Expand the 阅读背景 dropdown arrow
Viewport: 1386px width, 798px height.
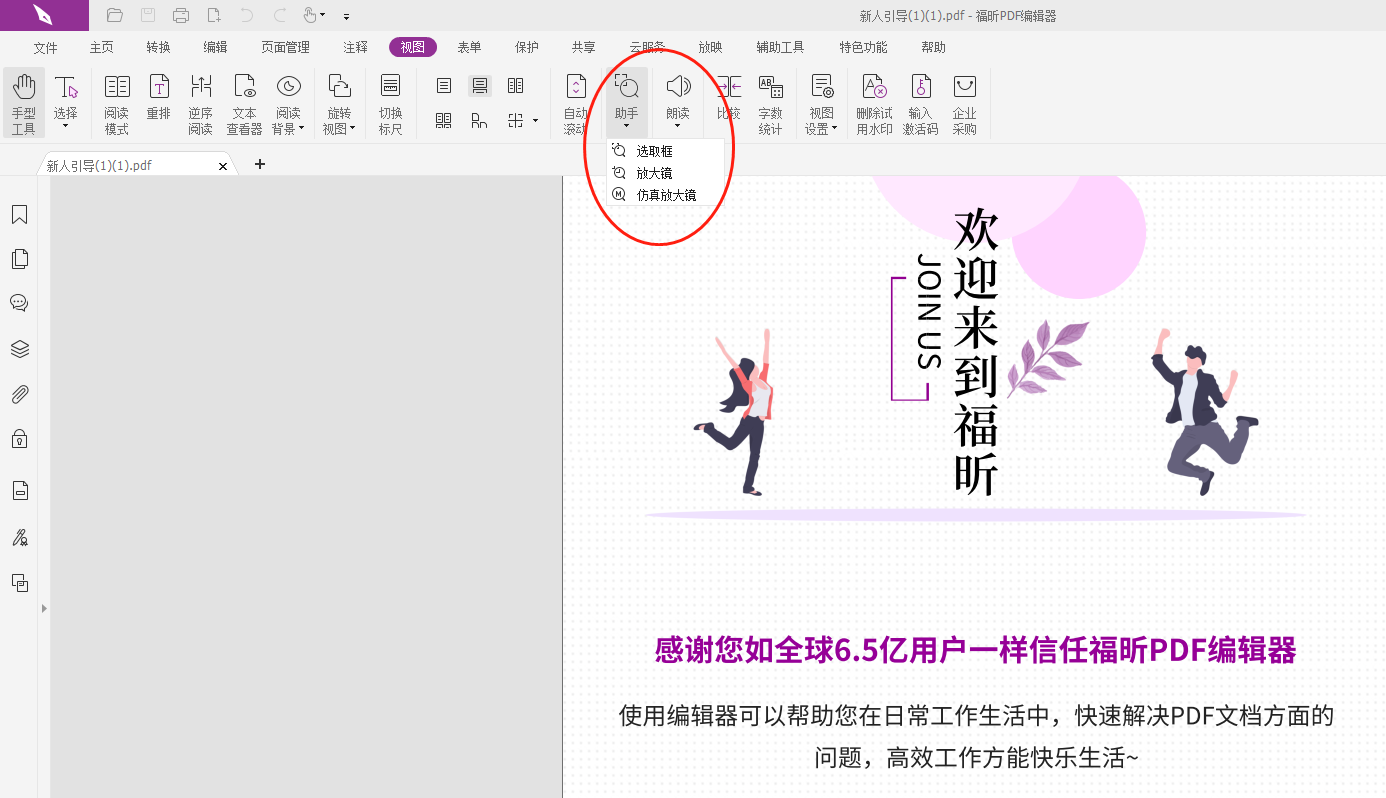click(302, 127)
